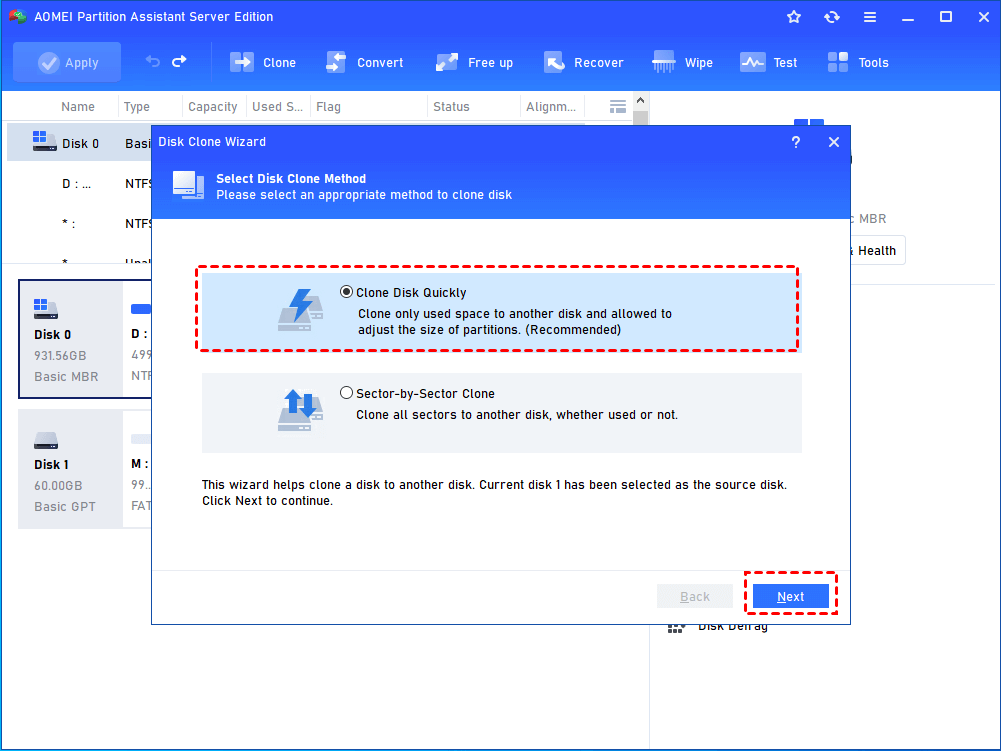This screenshot has width=1001, height=751.
Task: Undo the last pending operation
Action: click(x=153, y=61)
